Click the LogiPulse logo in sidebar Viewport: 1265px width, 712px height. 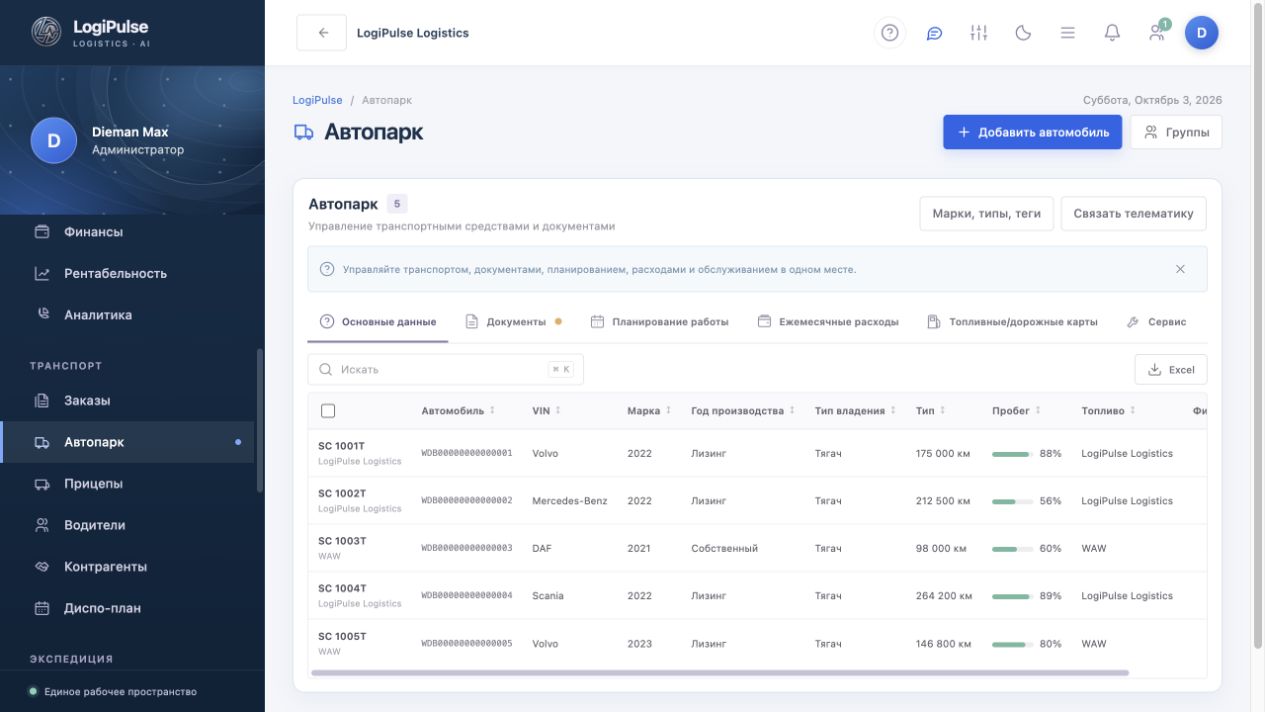(46, 32)
